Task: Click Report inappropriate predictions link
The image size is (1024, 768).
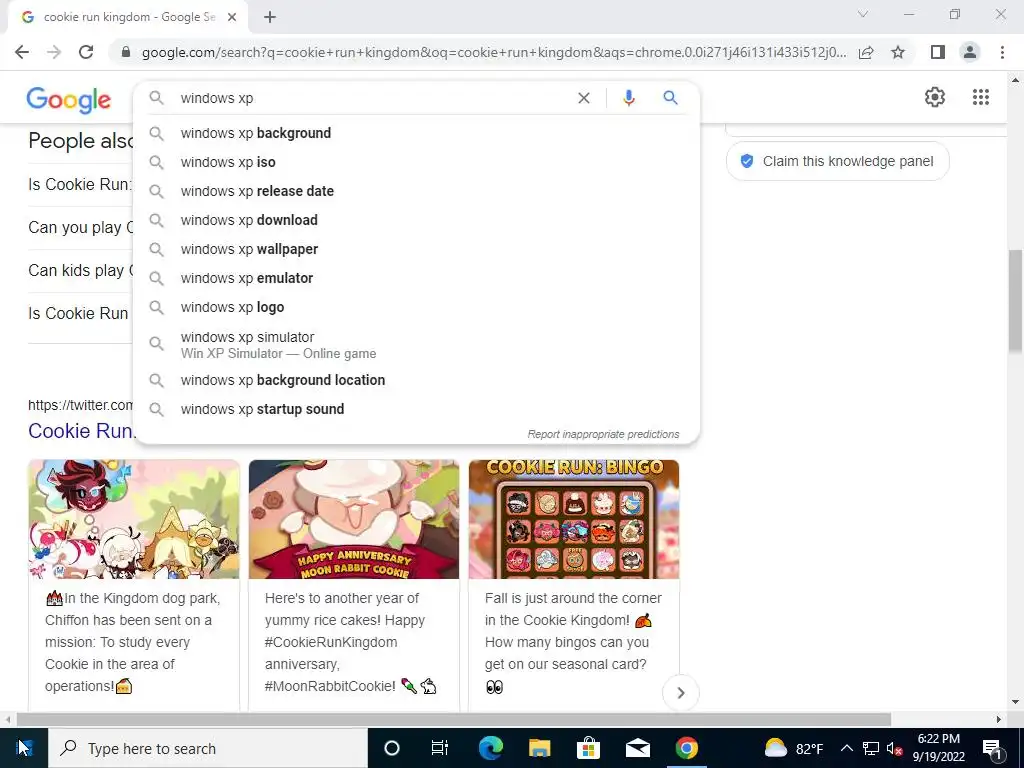Action: click(x=603, y=434)
